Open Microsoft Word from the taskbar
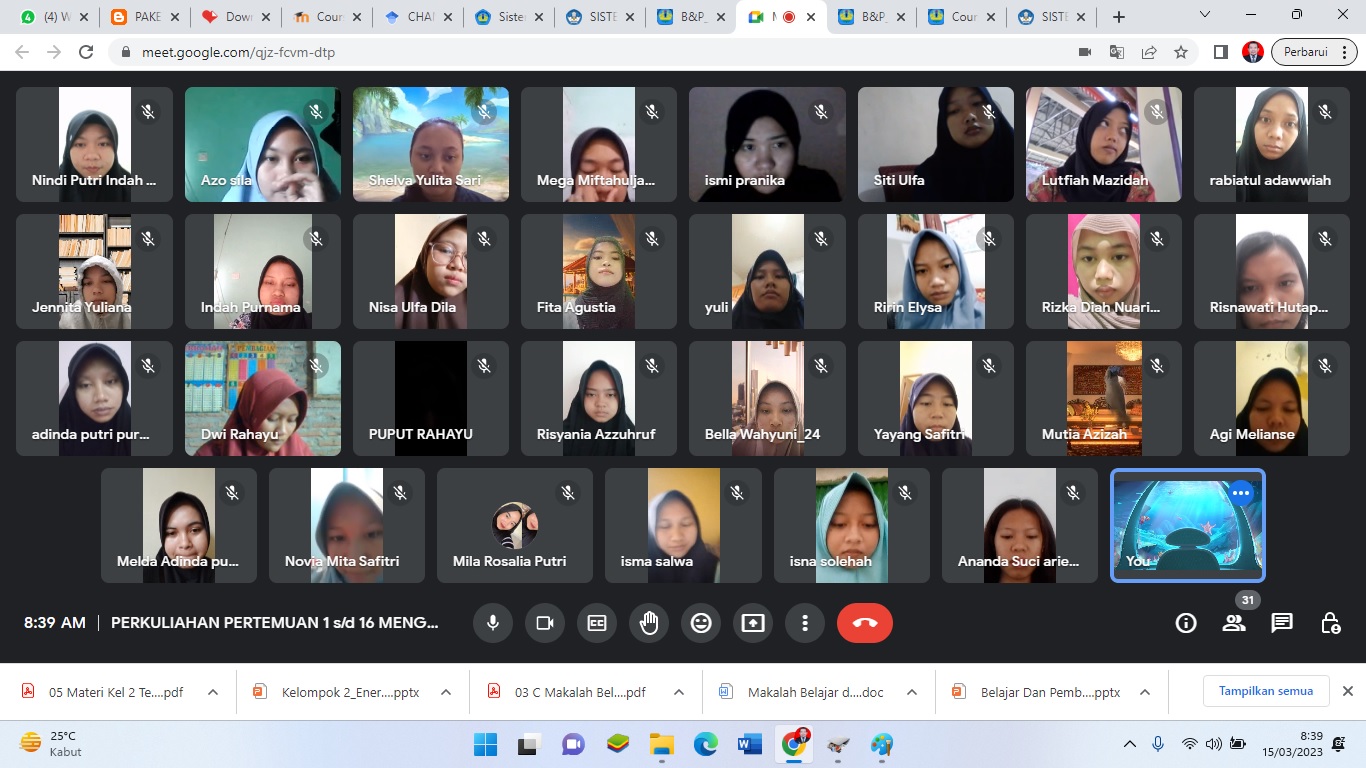Image resolution: width=1366 pixels, height=768 pixels. (x=750, y=744)
